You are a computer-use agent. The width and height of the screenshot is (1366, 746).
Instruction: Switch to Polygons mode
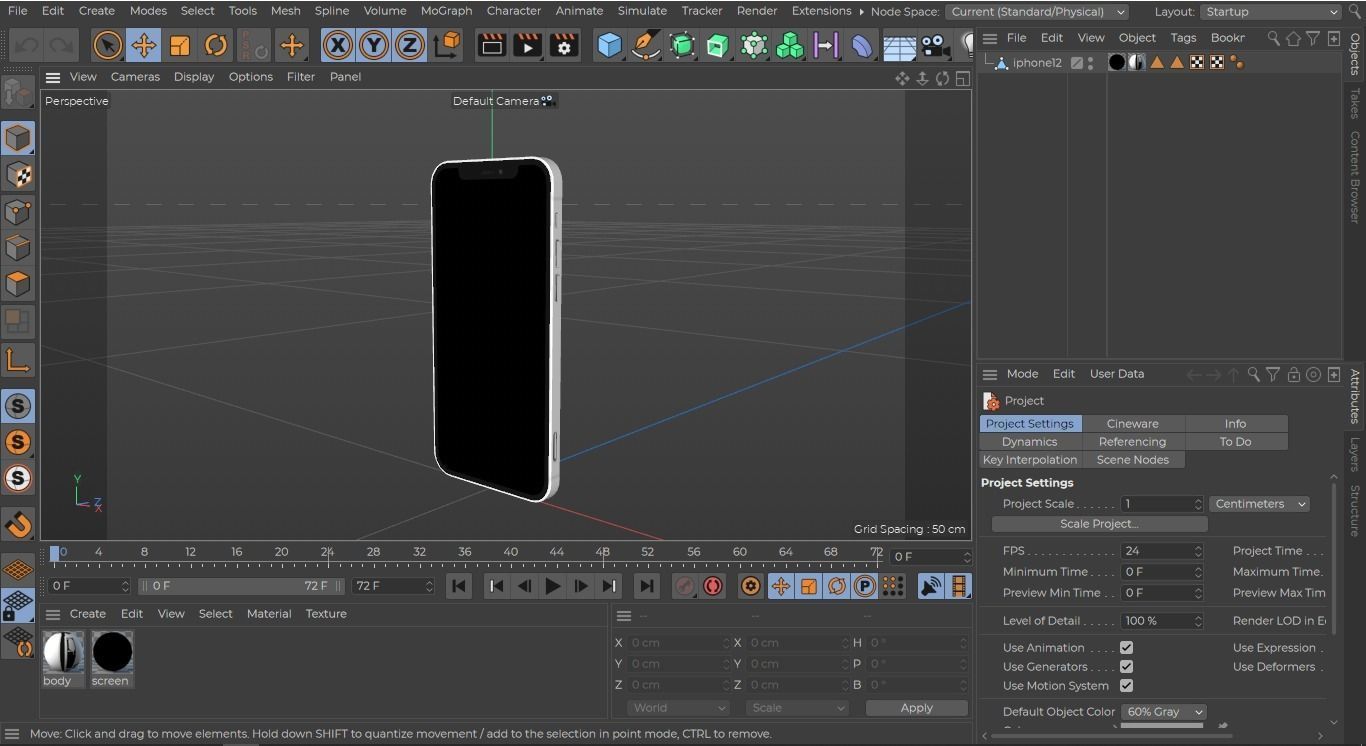click(x=17, y=284)
